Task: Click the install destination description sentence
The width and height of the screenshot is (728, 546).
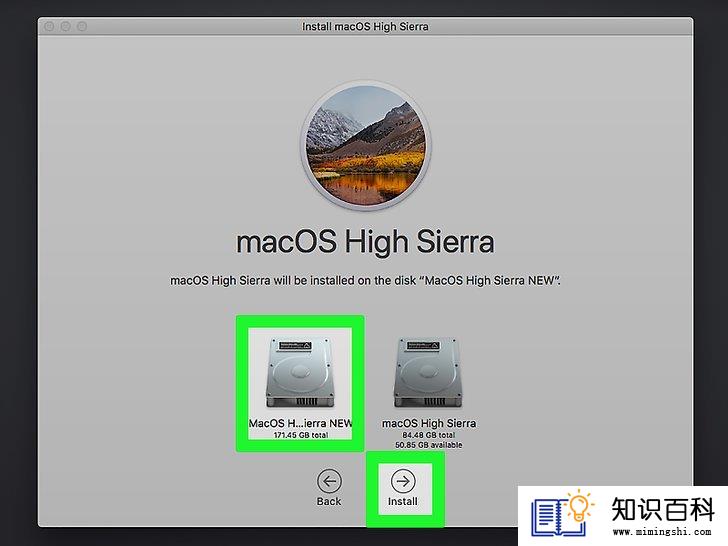Action: [x=365, y=280]
